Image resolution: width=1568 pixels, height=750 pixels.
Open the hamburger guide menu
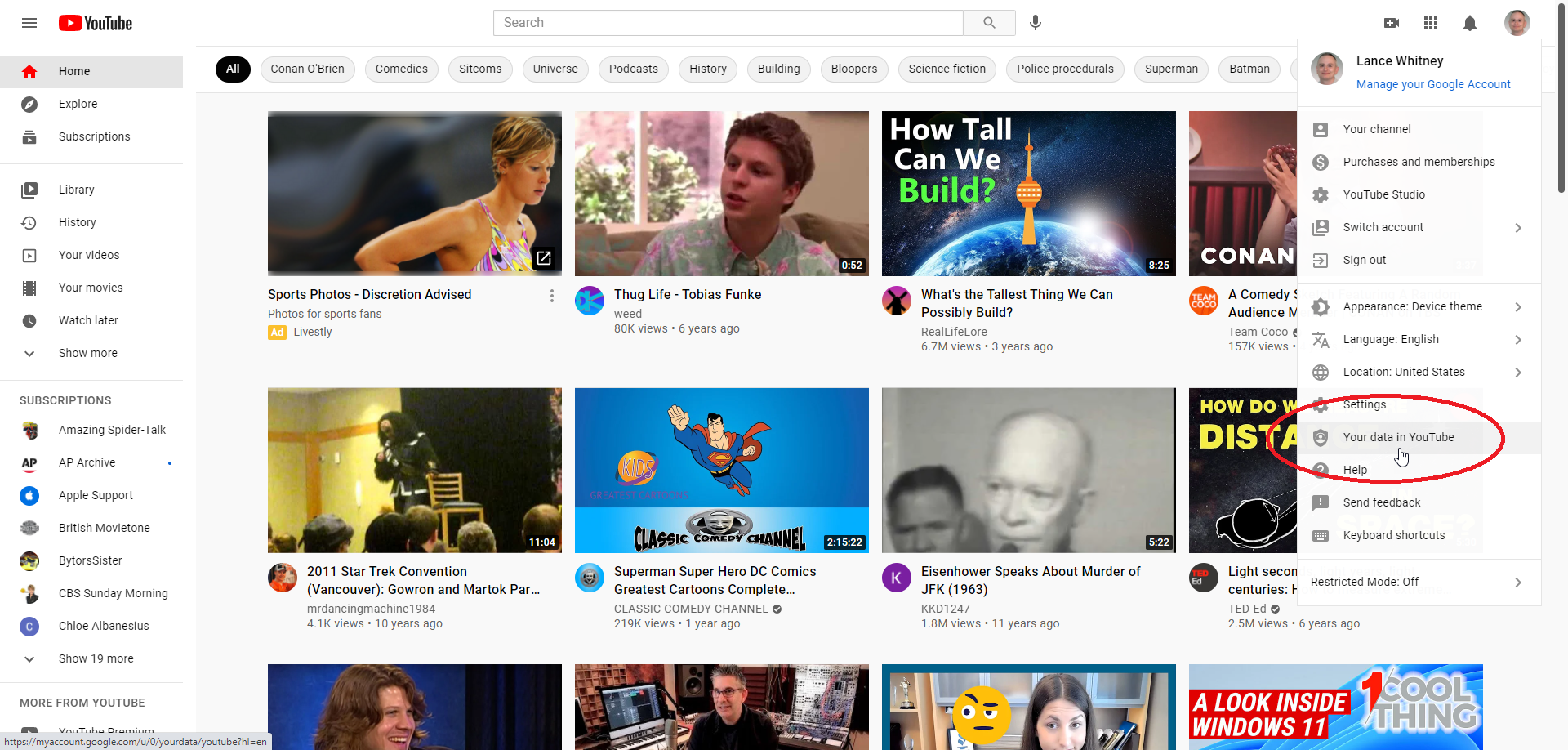coord(29,23)
